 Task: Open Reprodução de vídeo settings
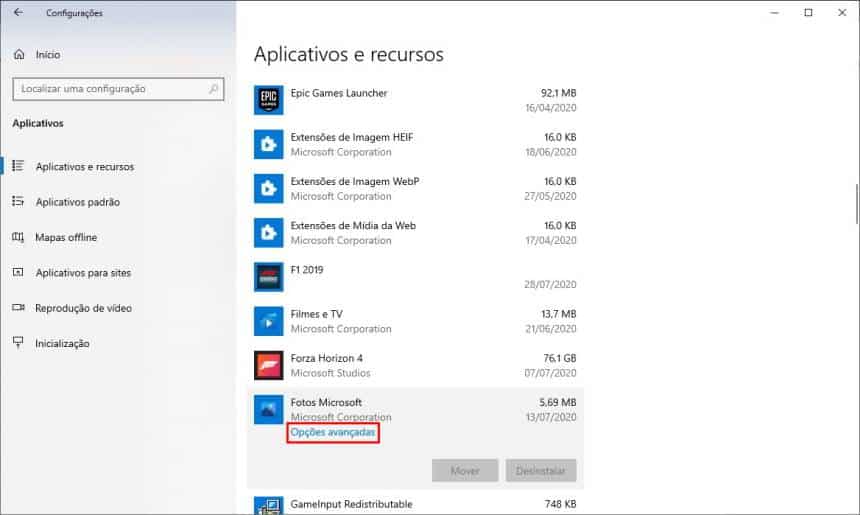[83, 308]
